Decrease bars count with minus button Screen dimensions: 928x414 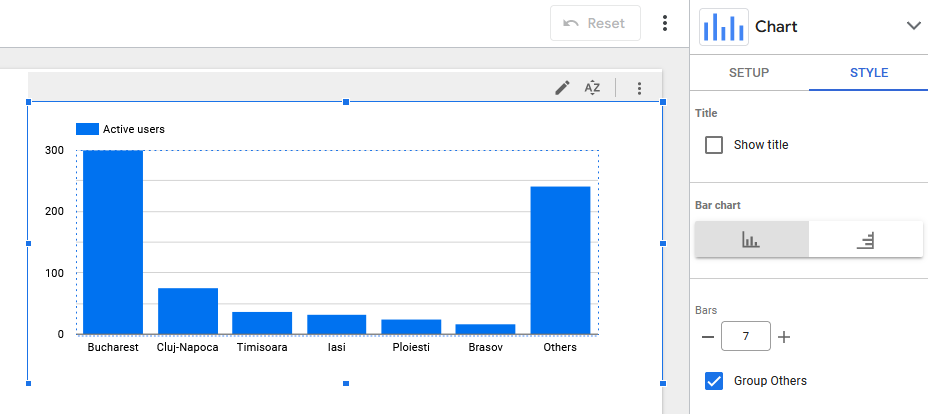[x=708, y=337]
